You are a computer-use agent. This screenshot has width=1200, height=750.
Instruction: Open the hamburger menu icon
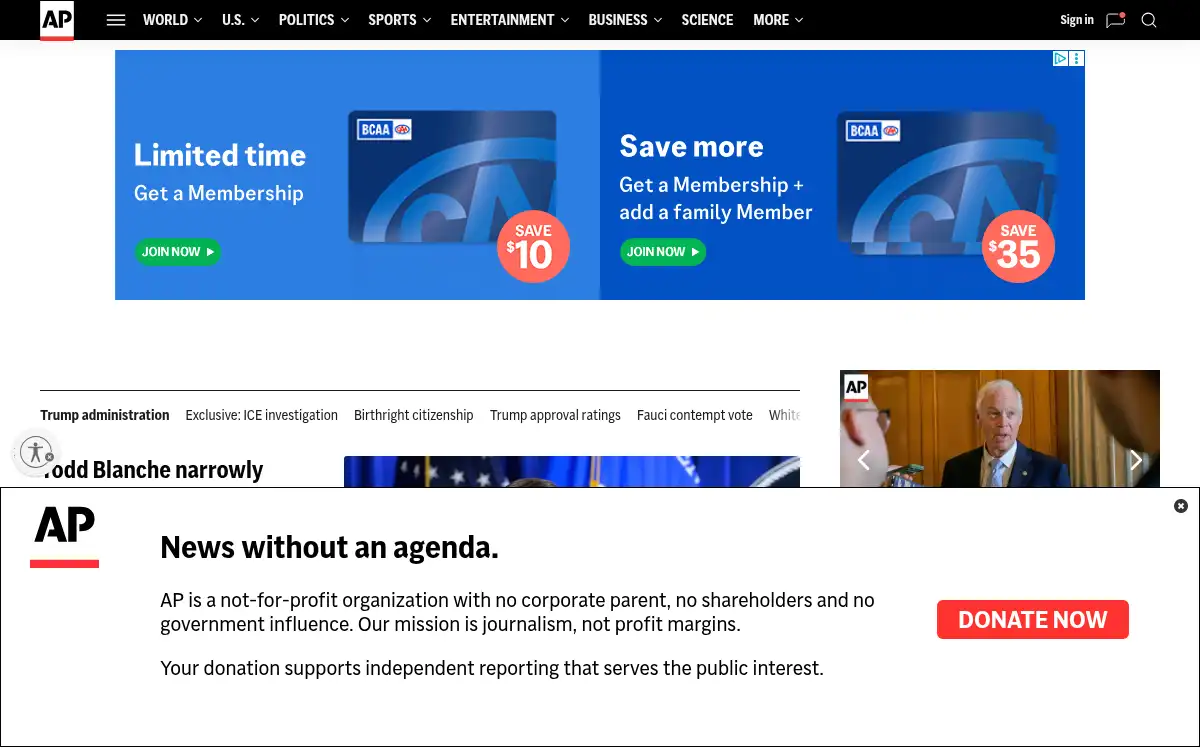(116, 20)
